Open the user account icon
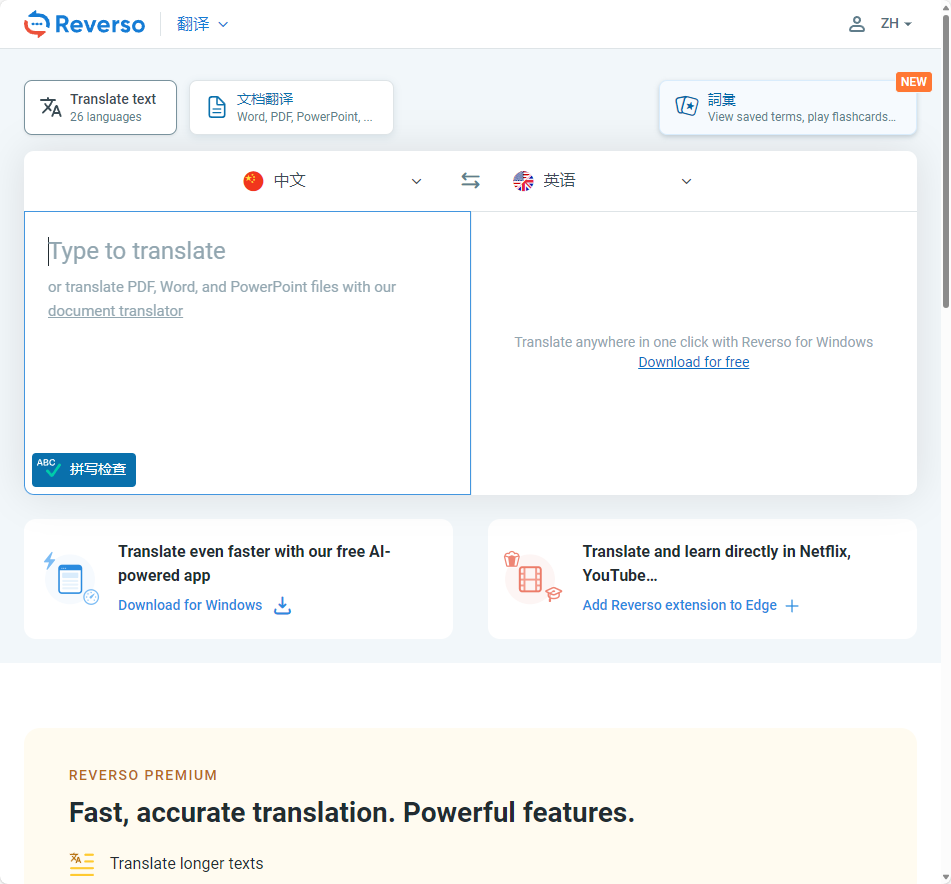Screen dimensions: 951x884 856,24
